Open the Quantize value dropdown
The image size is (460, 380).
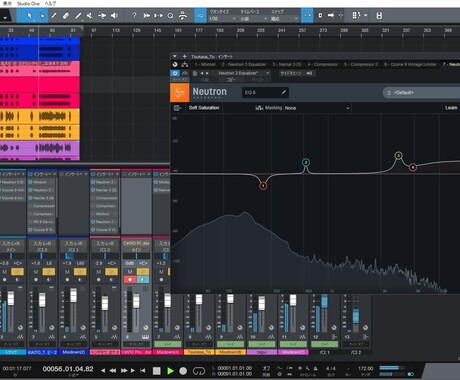[x=222, y=19]
